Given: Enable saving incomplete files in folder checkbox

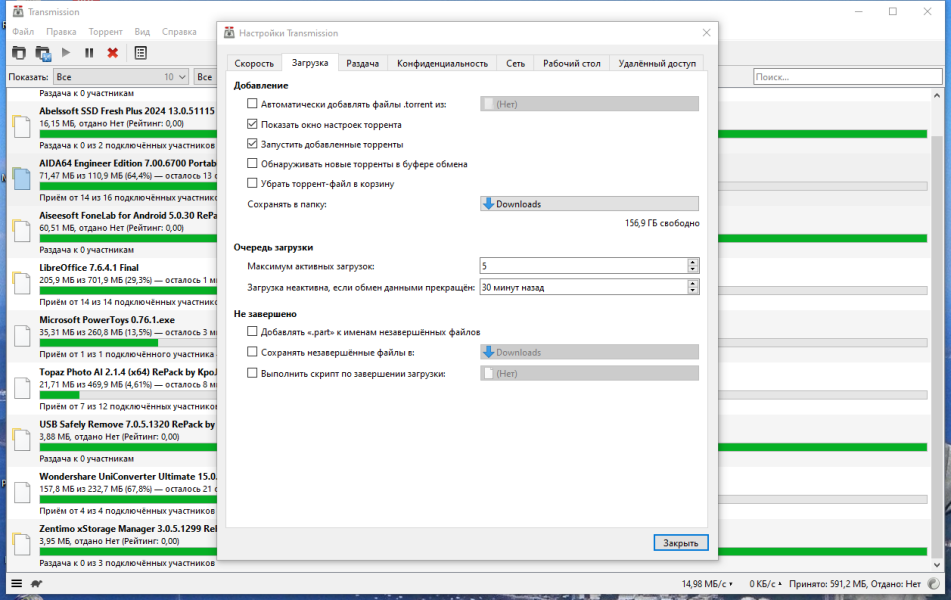Looking at the screenshot, I should 252,352.
